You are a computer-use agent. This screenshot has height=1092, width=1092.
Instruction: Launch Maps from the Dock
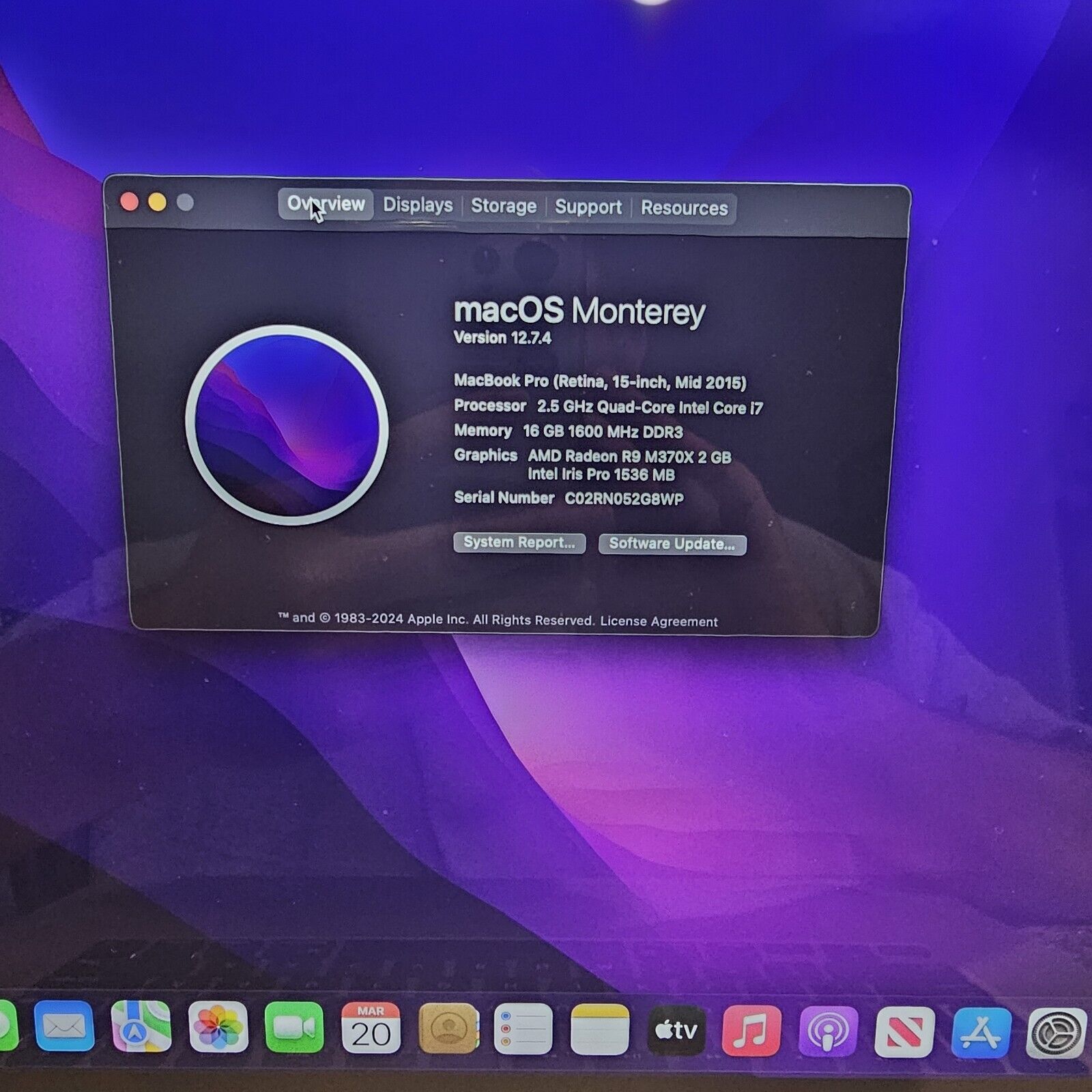tap(141, 1026)
